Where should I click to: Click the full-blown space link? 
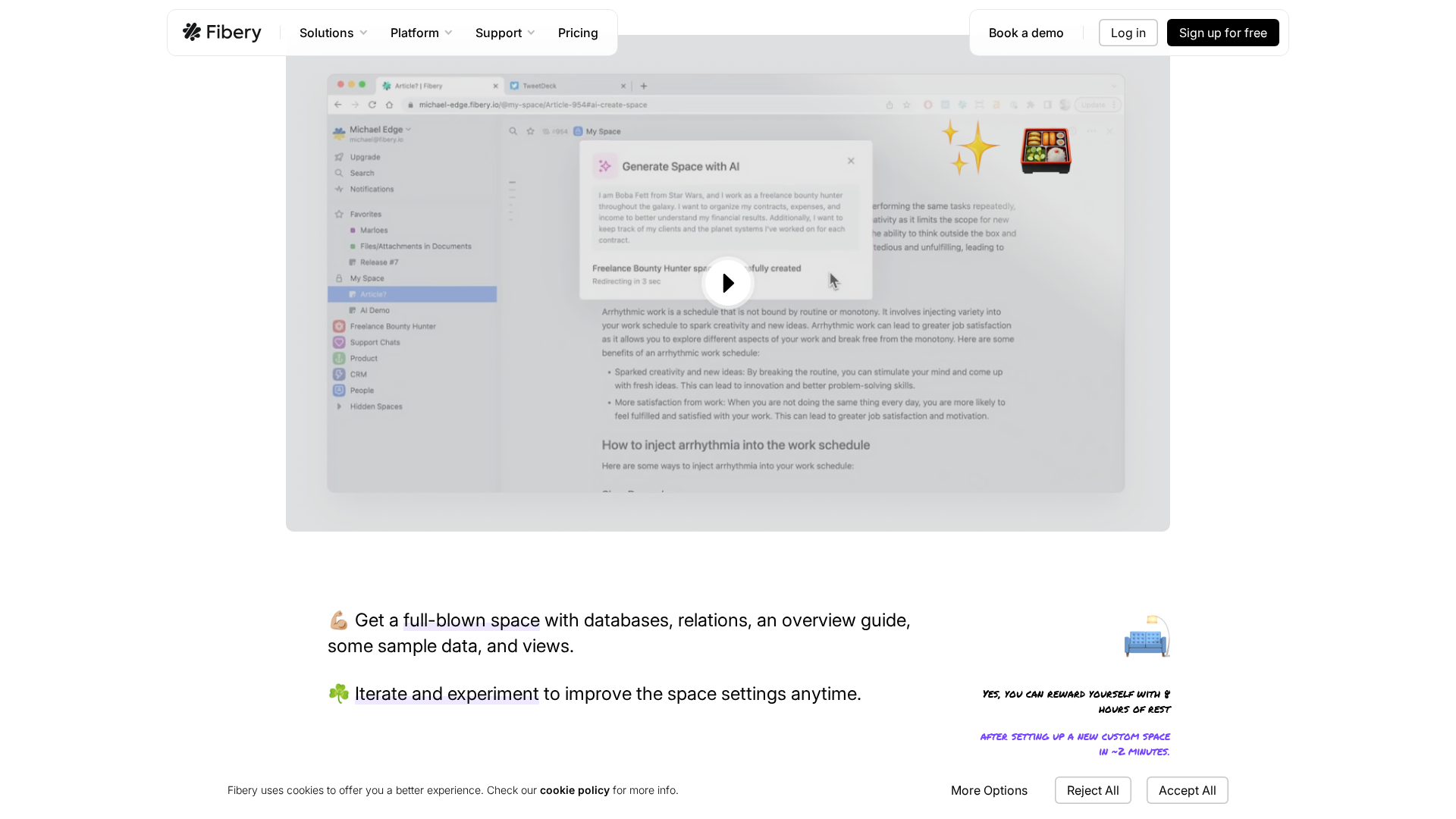(x=471, y=620)
